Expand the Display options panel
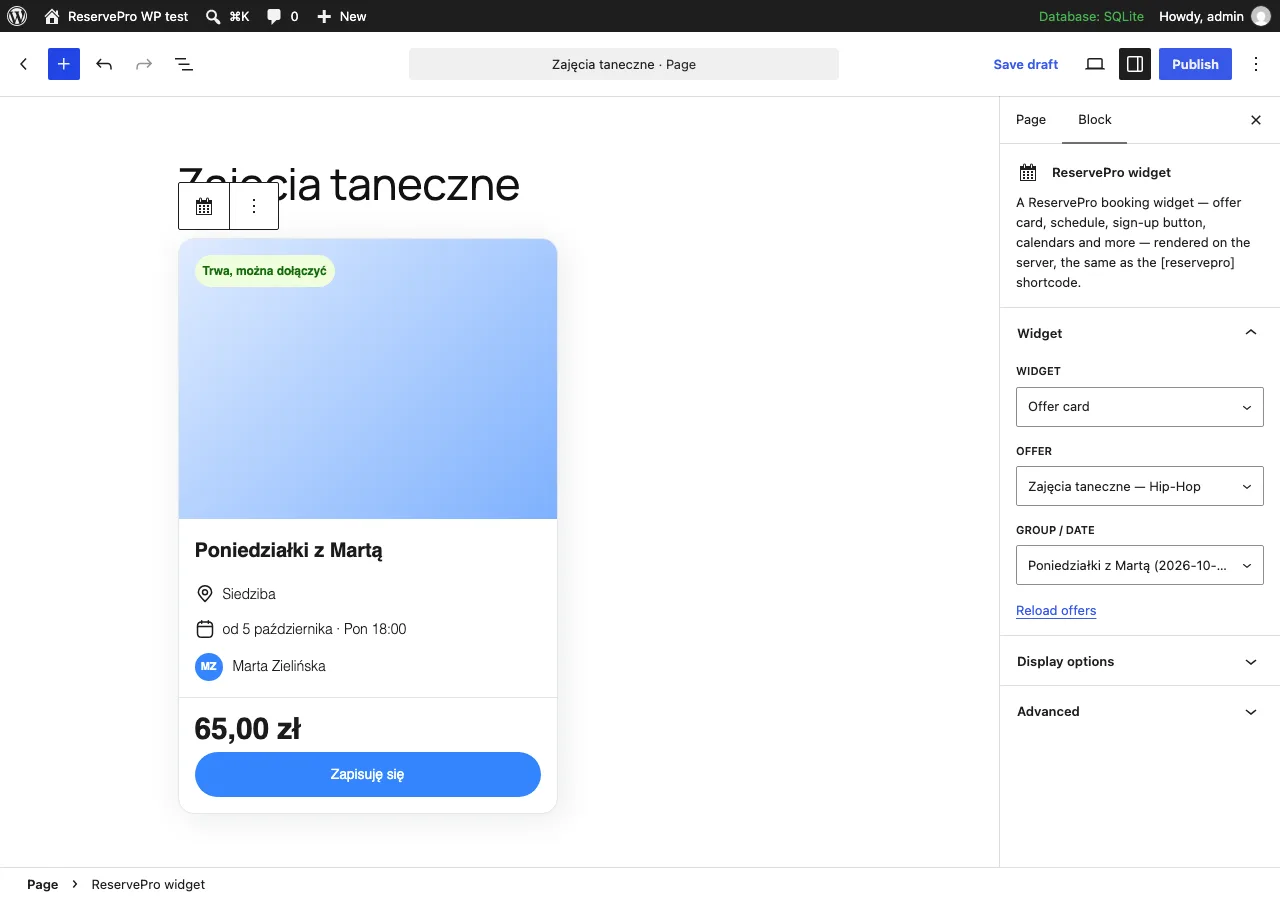 click(x=1140, y=661)
